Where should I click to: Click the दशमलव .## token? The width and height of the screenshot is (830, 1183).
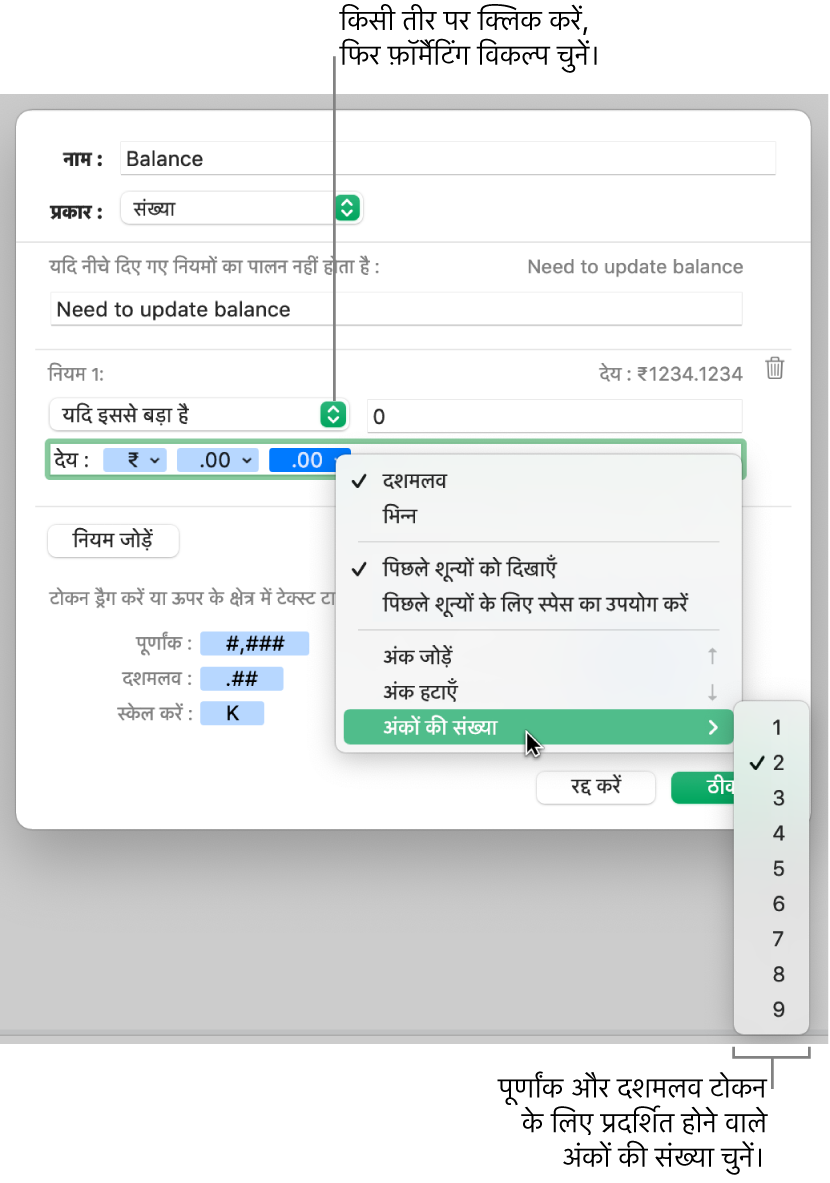(x=241, y=679)
